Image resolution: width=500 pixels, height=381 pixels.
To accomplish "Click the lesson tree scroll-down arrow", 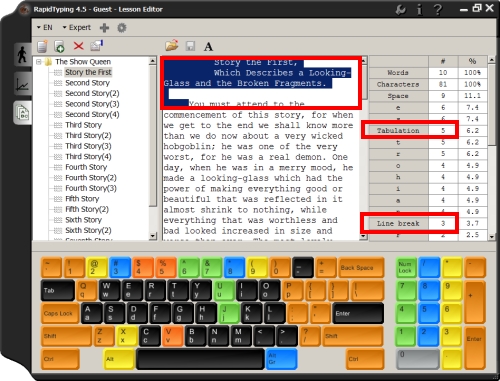I will pos(153,236).
